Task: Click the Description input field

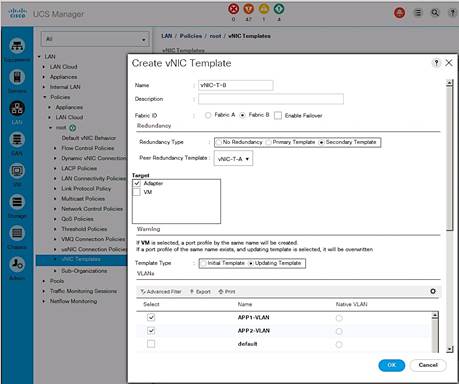Action: coord(271,99)
